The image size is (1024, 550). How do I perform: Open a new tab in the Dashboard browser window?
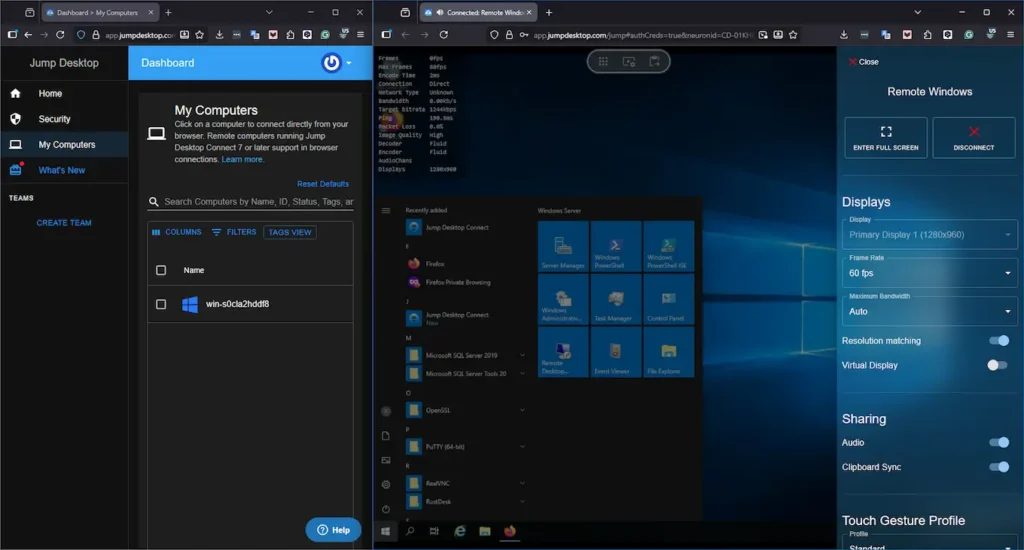pos(168,12)
